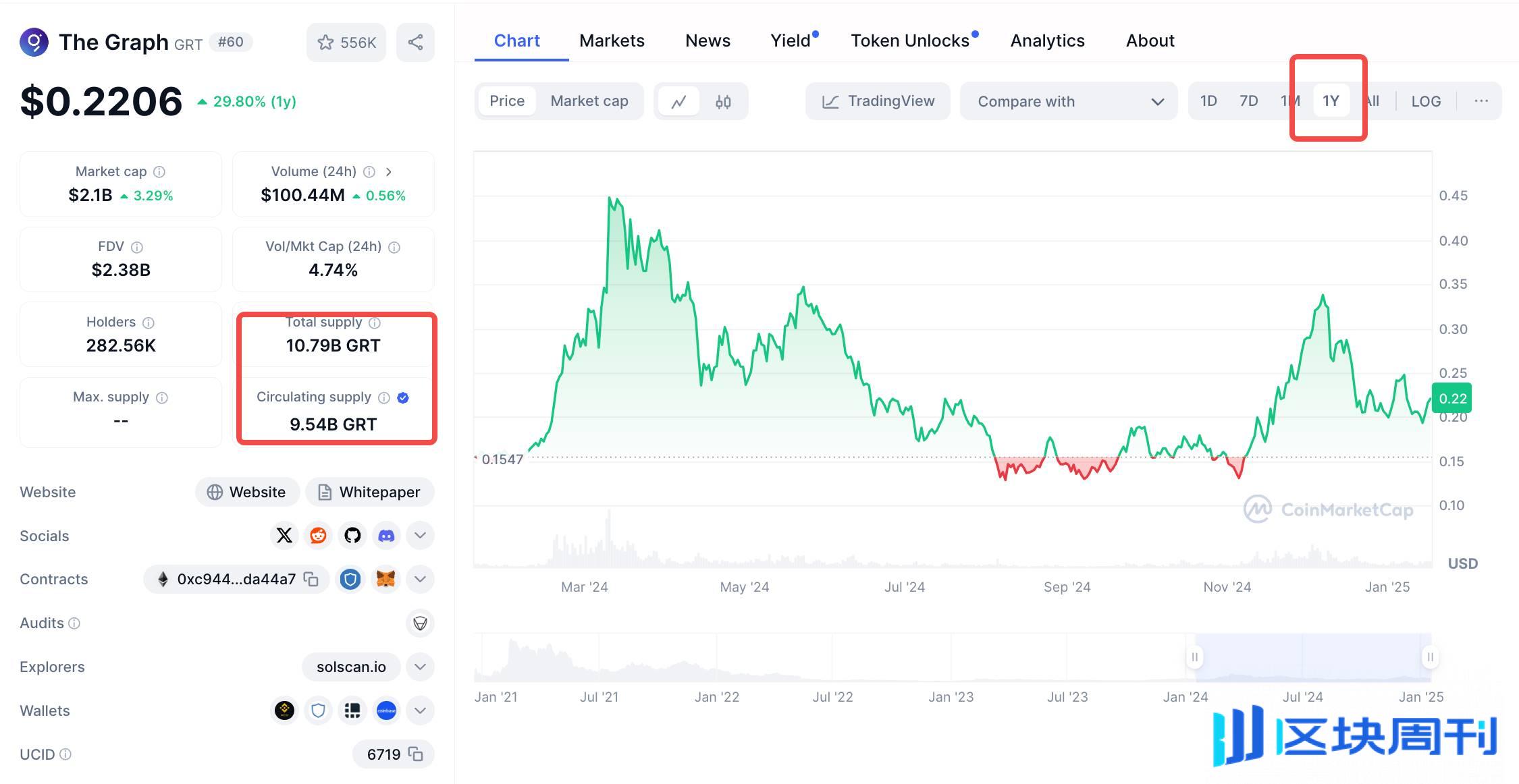Click the share icon button
Viewport: 1519px width, 784px height.
point(415,43)
